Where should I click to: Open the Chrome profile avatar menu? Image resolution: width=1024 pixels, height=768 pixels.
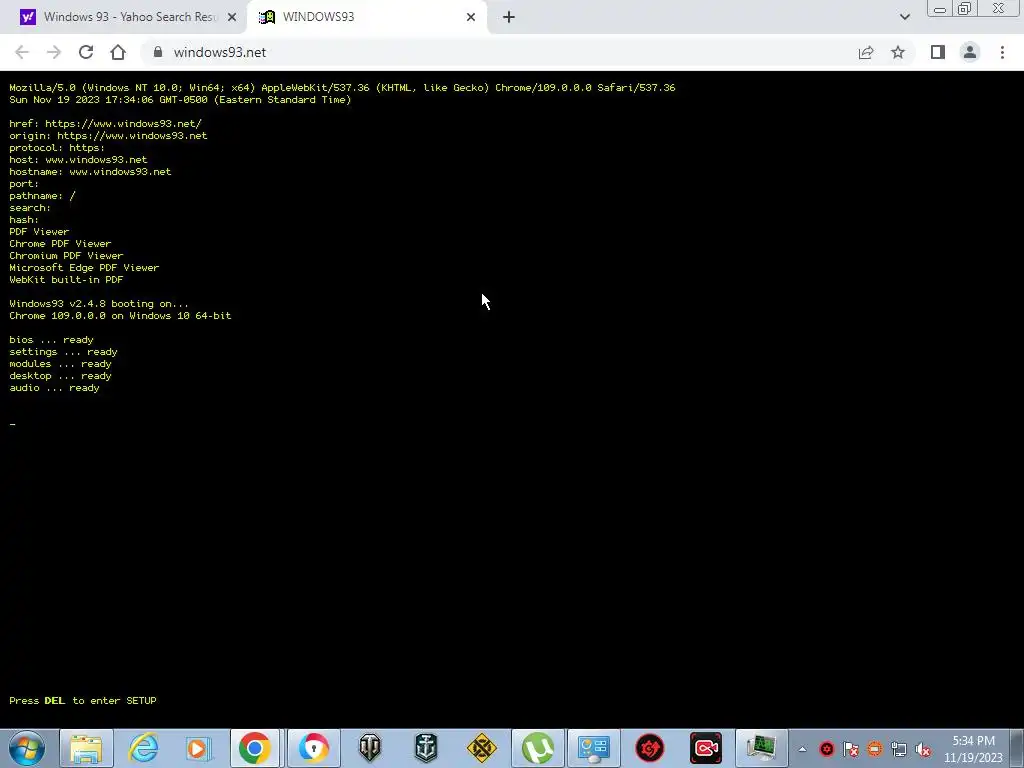pos(970,52)
